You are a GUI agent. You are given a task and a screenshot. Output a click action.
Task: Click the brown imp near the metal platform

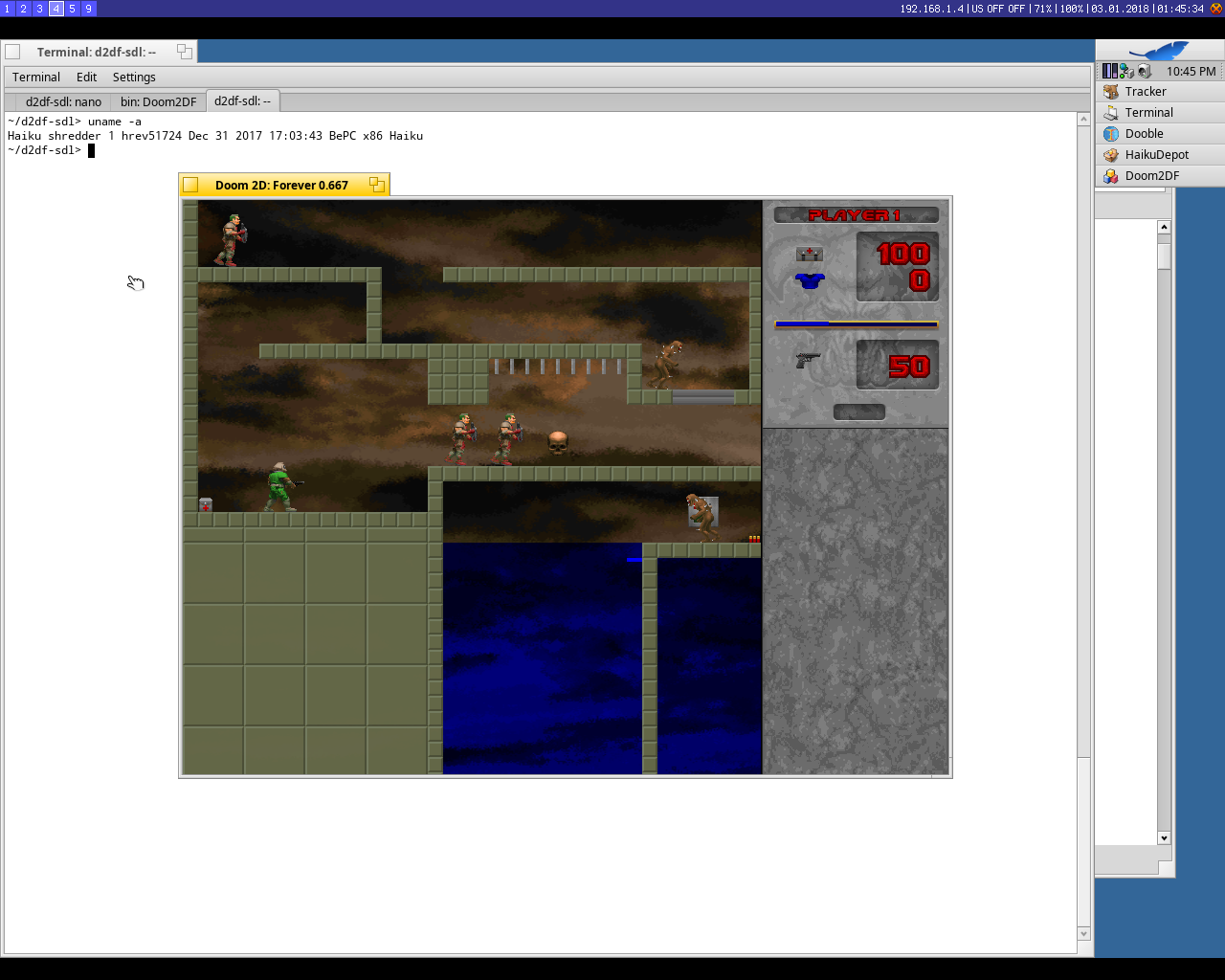(x=668, y=365)
